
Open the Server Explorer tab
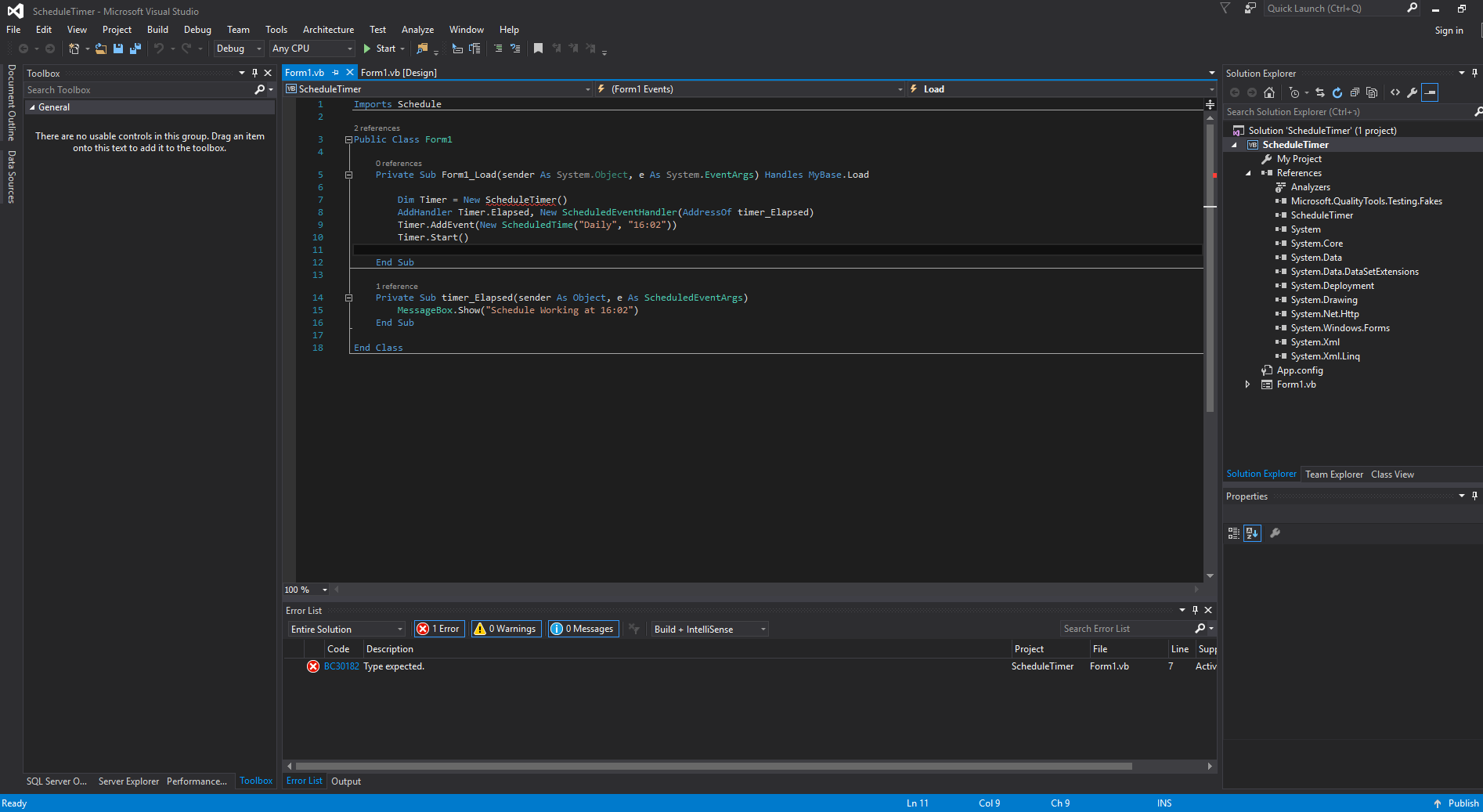128,781
